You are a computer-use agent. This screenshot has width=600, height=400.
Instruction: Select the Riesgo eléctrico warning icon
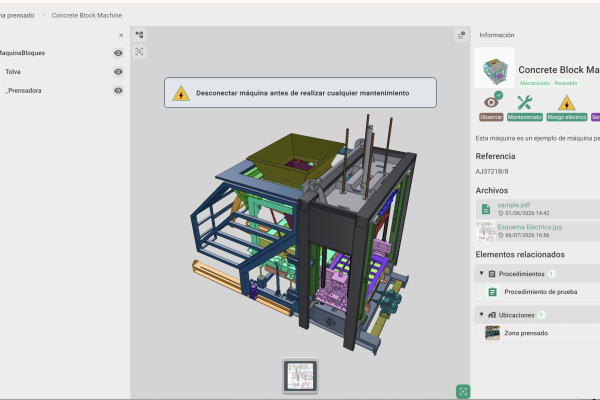coord(566,103)
